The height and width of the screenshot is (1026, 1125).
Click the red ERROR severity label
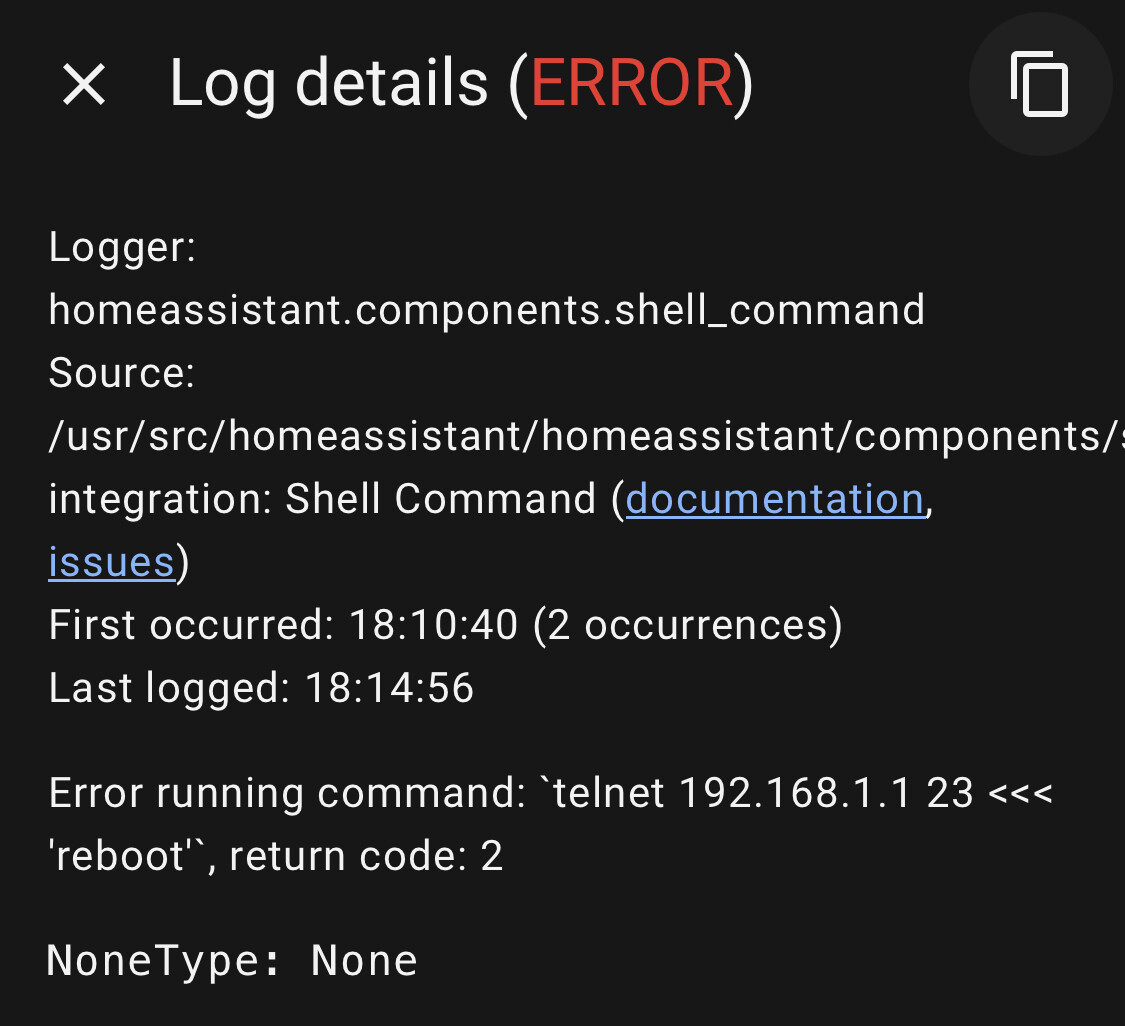tap(632, 83)
